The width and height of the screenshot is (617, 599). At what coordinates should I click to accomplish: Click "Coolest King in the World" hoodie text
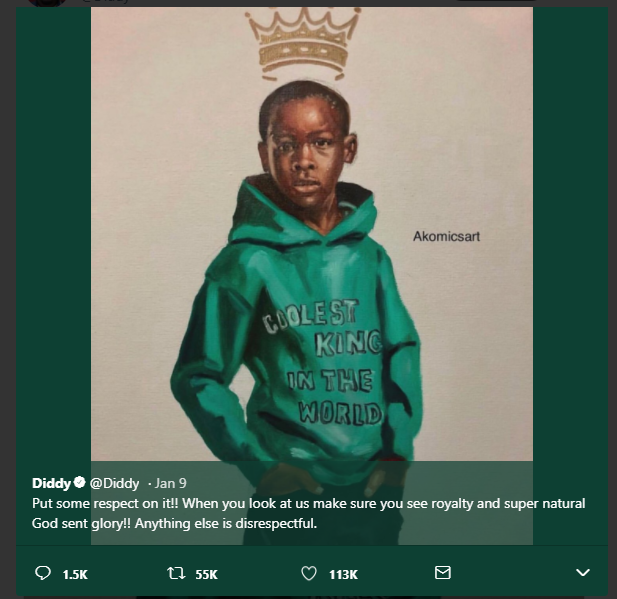[x=323, y=367]
